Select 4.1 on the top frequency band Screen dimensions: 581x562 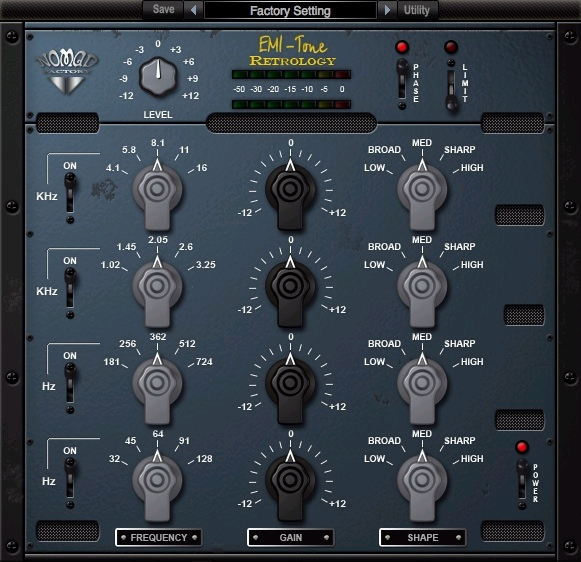pos(113,168)
